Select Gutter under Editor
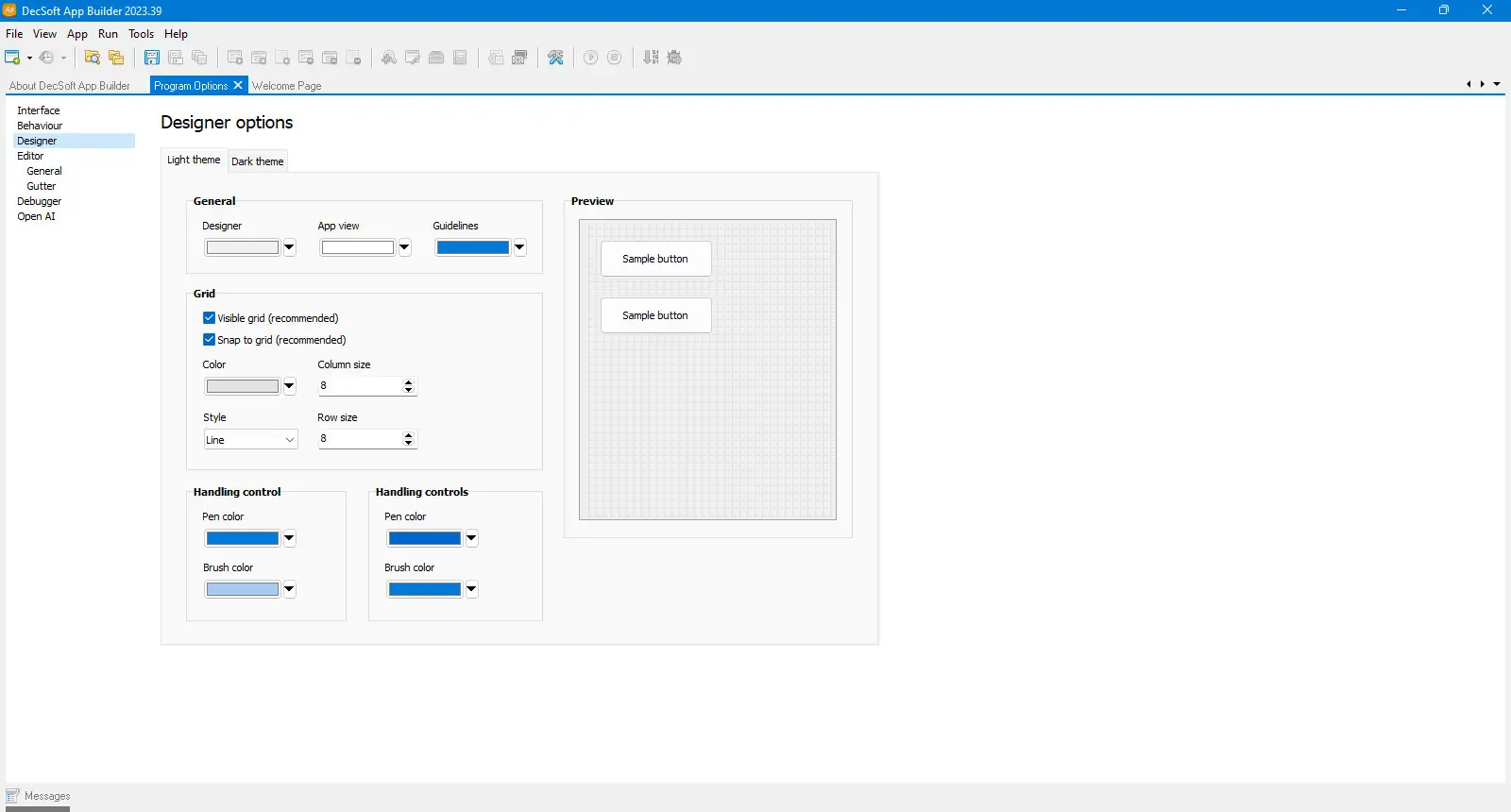The height and width of the screenshot is (812, 1511). (42, 186)
